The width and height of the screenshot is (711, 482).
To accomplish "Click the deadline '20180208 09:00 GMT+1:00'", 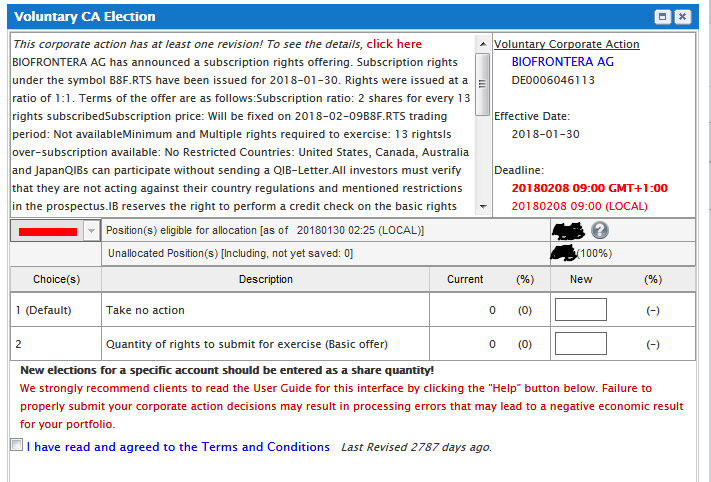I will click(589, 188).
